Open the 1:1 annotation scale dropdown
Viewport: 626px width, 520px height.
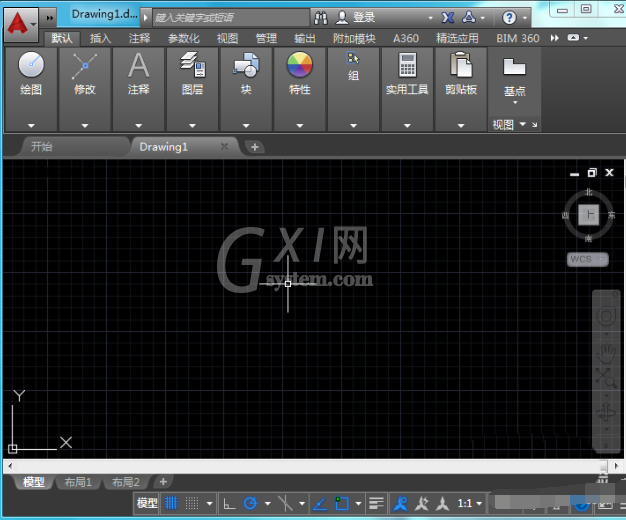click(470, 503)
